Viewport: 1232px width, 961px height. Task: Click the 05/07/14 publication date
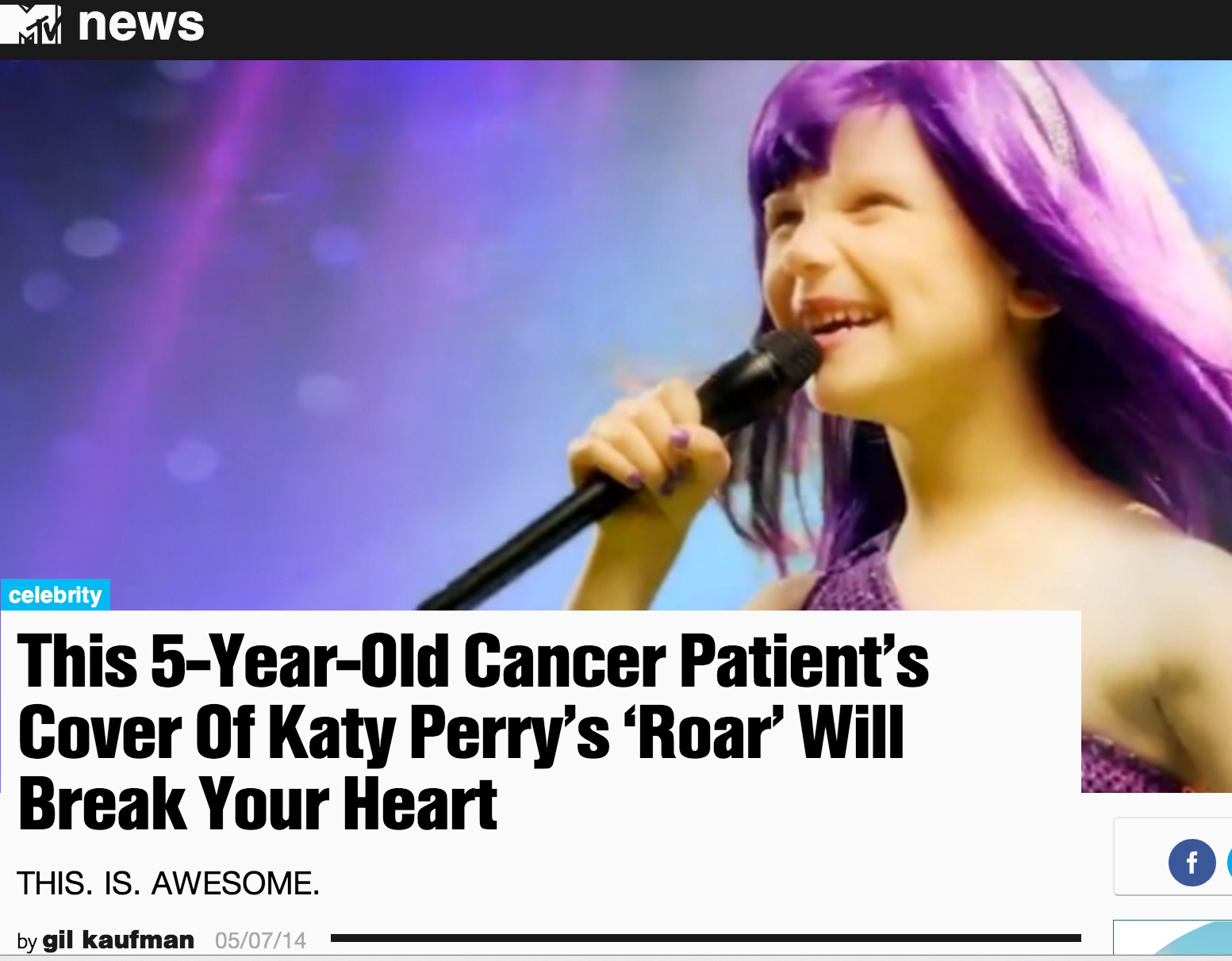tap(260, 940)
